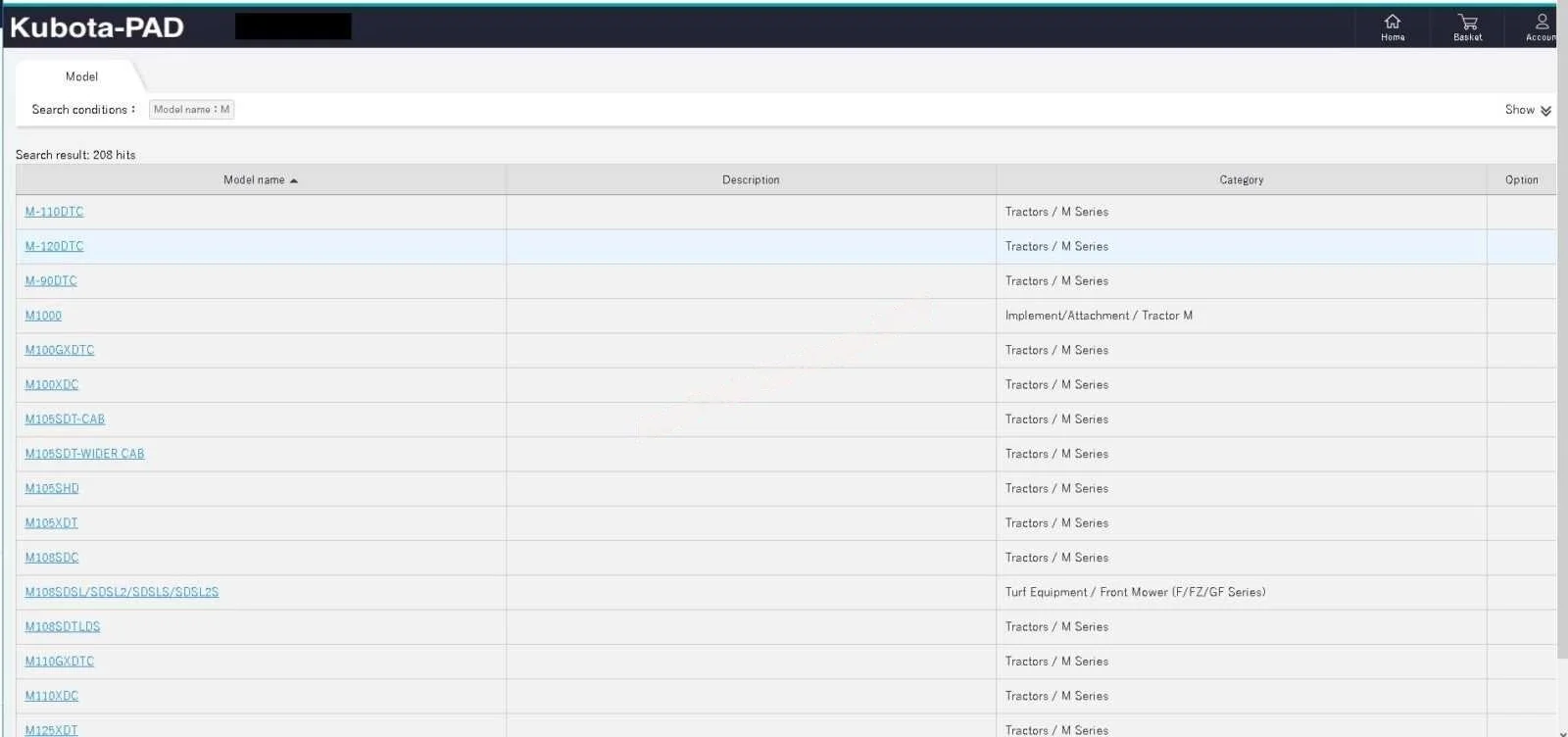This screenshot has height=737, width=1568.
Task: Open model M1000 link
Action: pos(43,316)
